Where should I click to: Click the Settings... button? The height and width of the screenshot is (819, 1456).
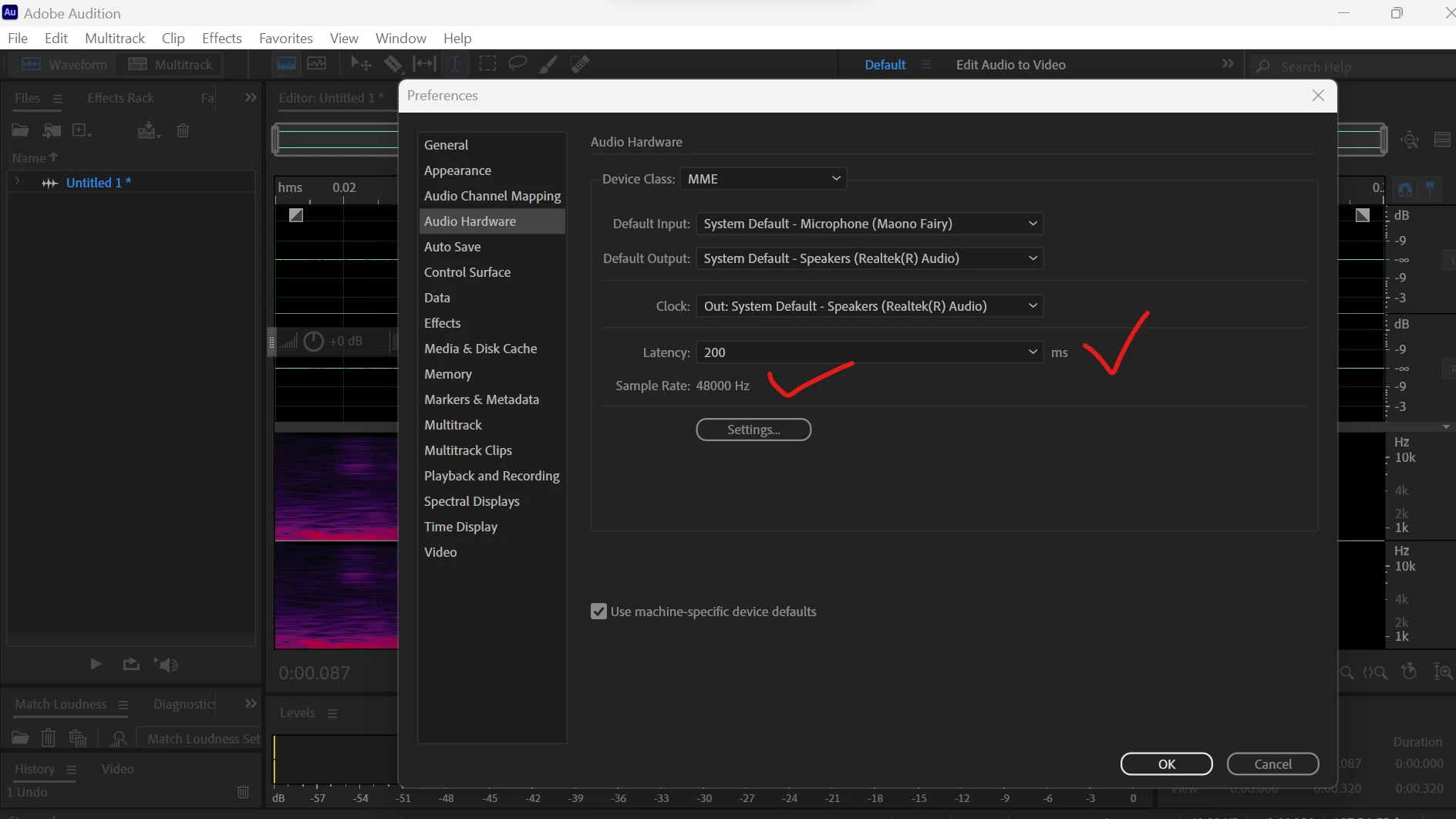753,430
